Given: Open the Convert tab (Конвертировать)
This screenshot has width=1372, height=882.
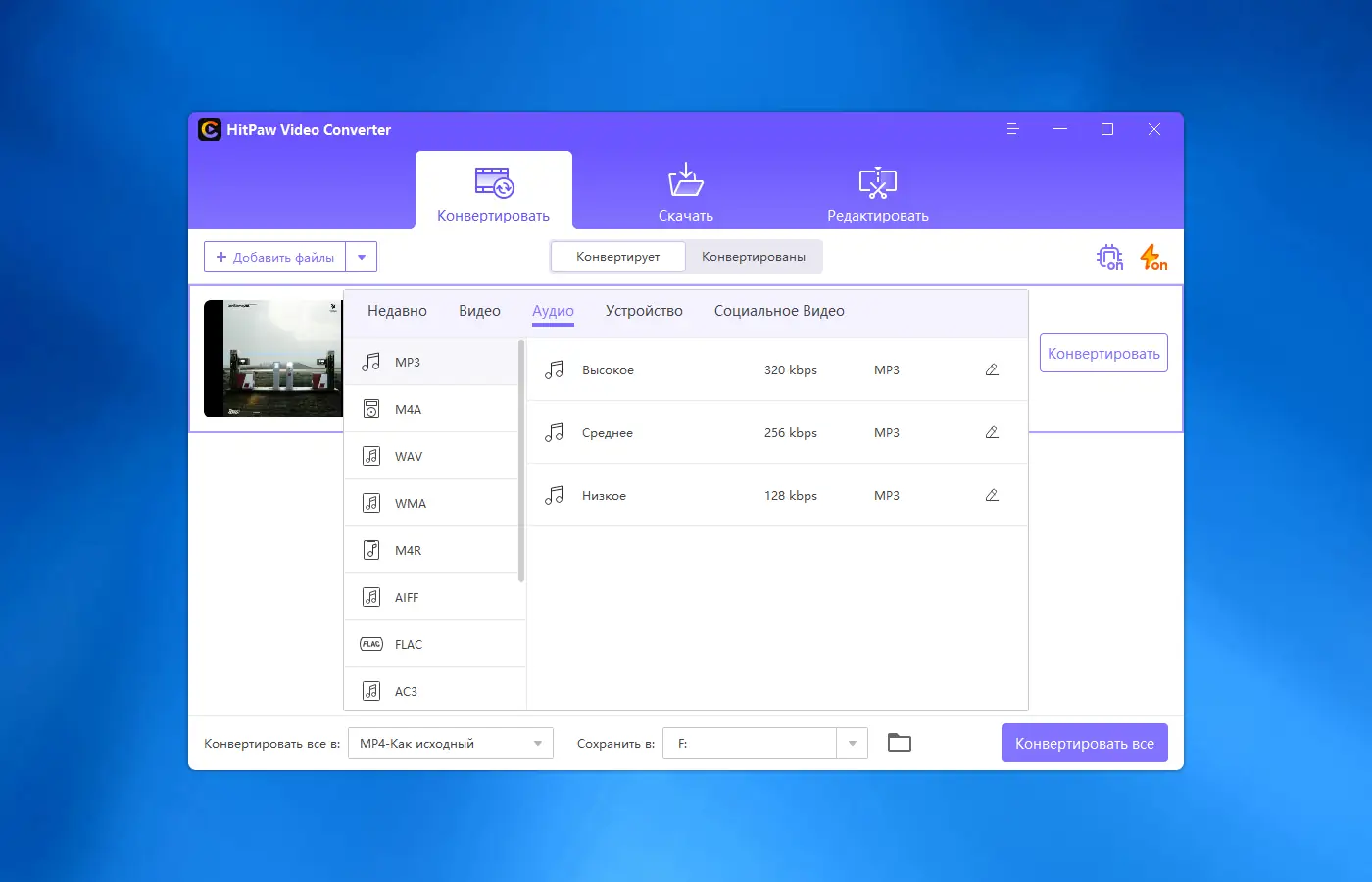Looking at the screenshot, I should click(x=494, y=191).
